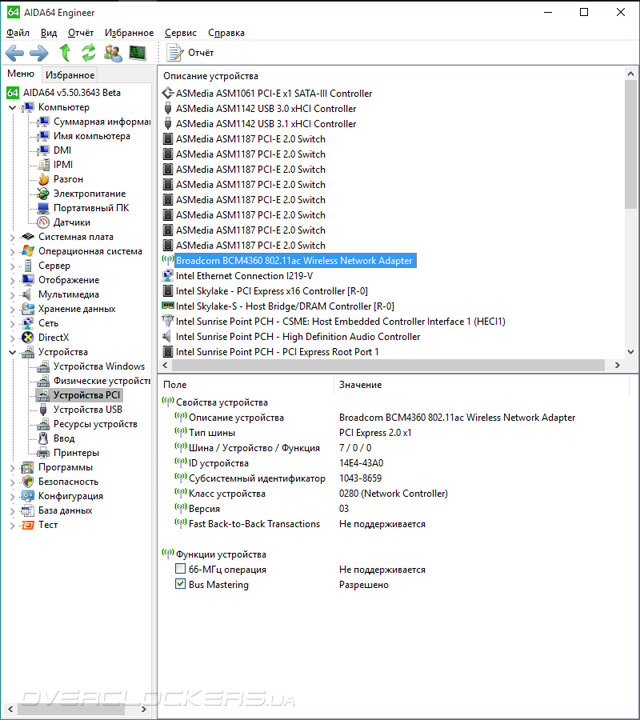Open the Отчёт report button
The height and width of the screenshot is (720, 640).
(x=190, y=53)
